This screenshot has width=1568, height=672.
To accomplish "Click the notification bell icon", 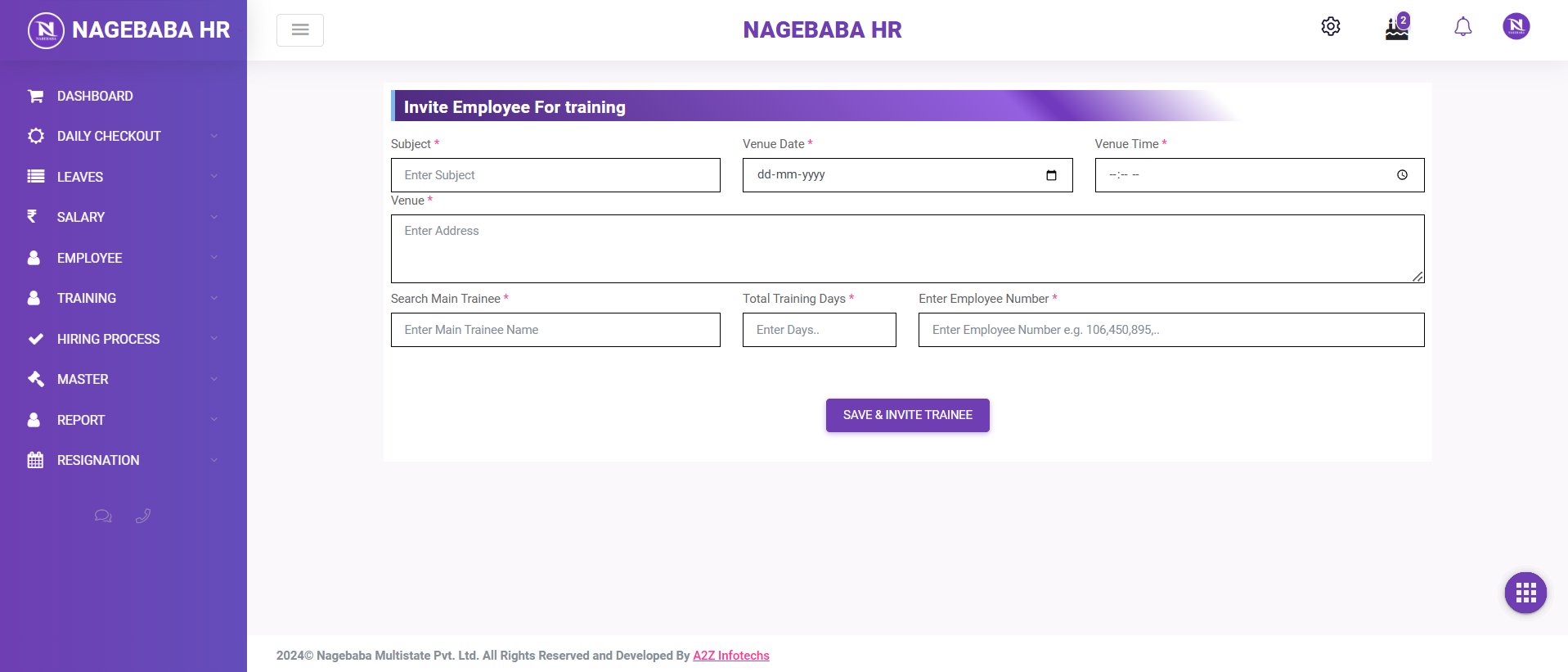I will [1462, 27].
